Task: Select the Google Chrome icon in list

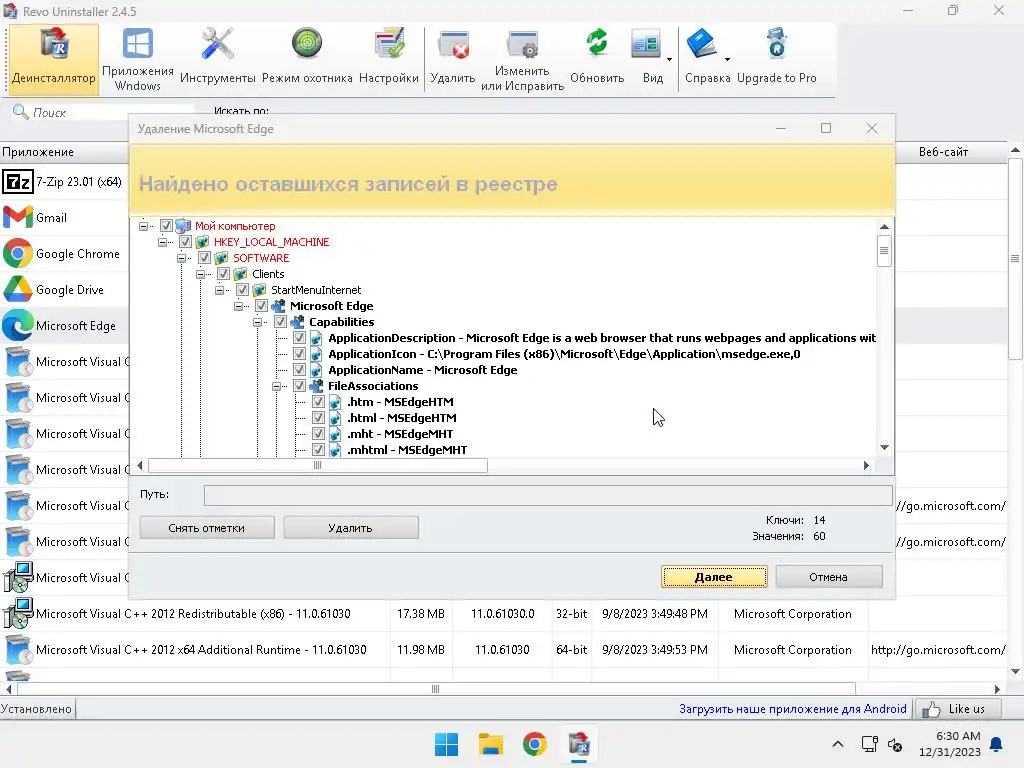Action: [18, 253]
